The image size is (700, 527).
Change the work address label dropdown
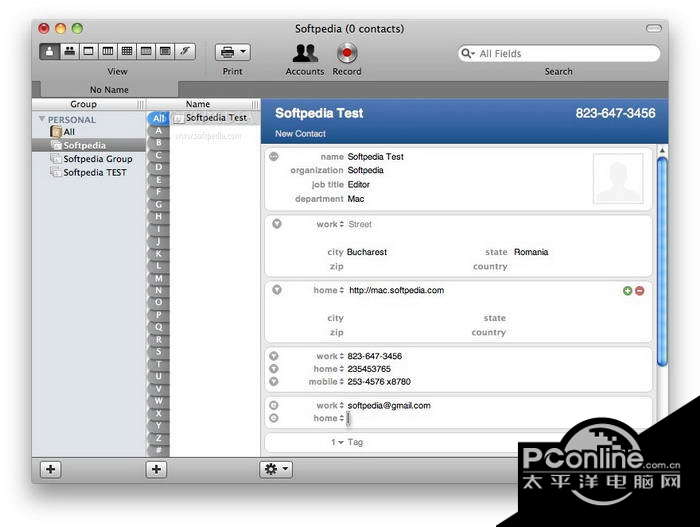(330, 224)
